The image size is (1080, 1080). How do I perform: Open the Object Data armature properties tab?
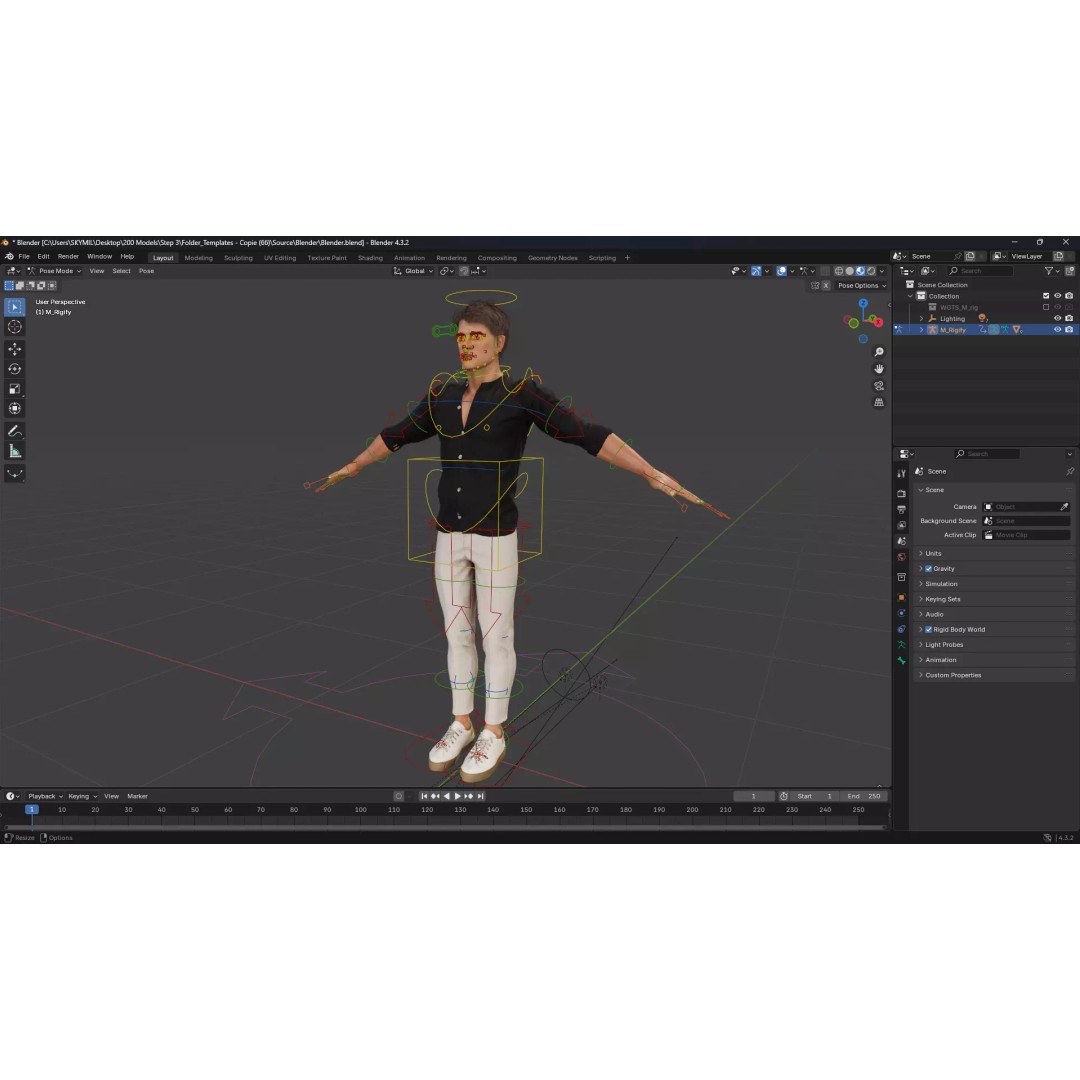[901, 645]
